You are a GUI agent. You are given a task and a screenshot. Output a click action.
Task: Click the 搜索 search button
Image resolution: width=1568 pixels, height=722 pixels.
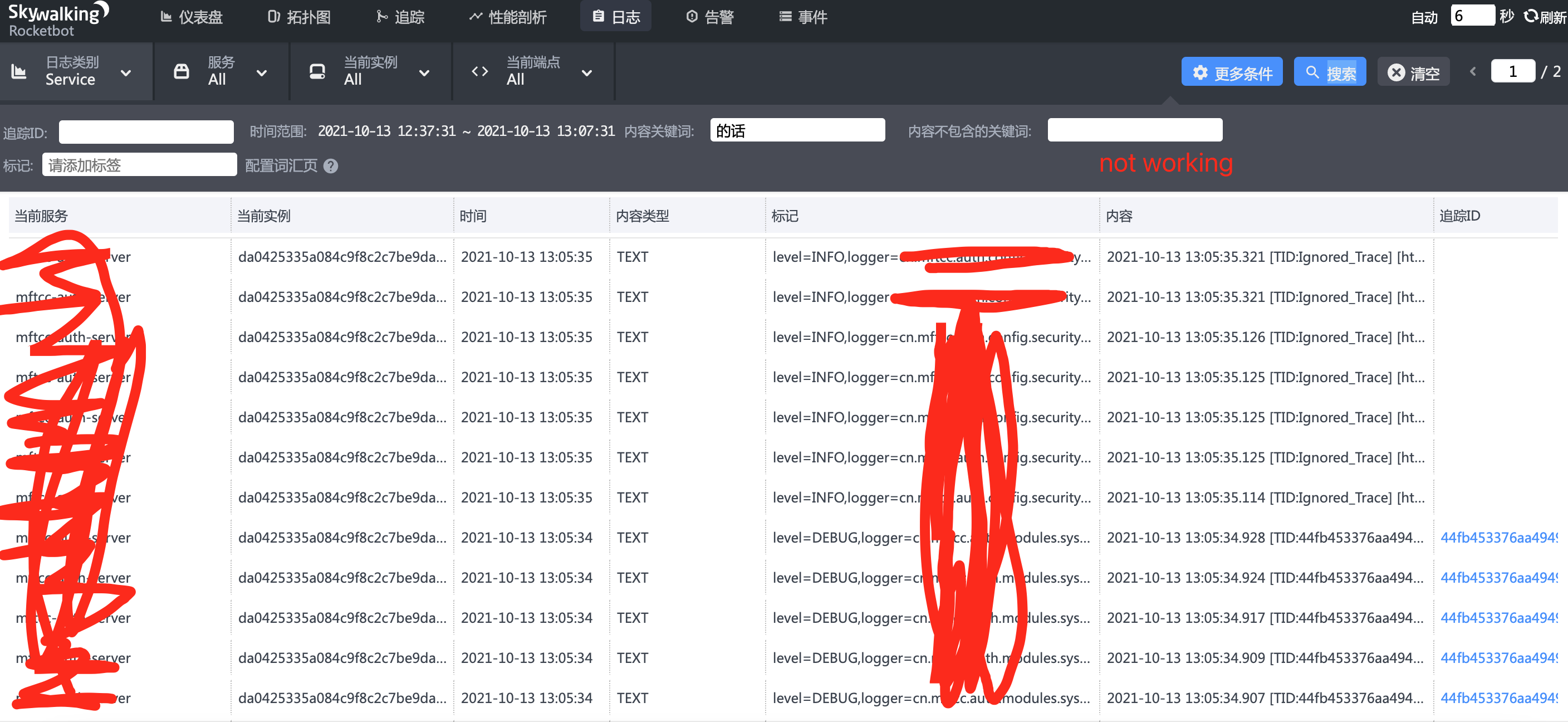[1330, 71]
